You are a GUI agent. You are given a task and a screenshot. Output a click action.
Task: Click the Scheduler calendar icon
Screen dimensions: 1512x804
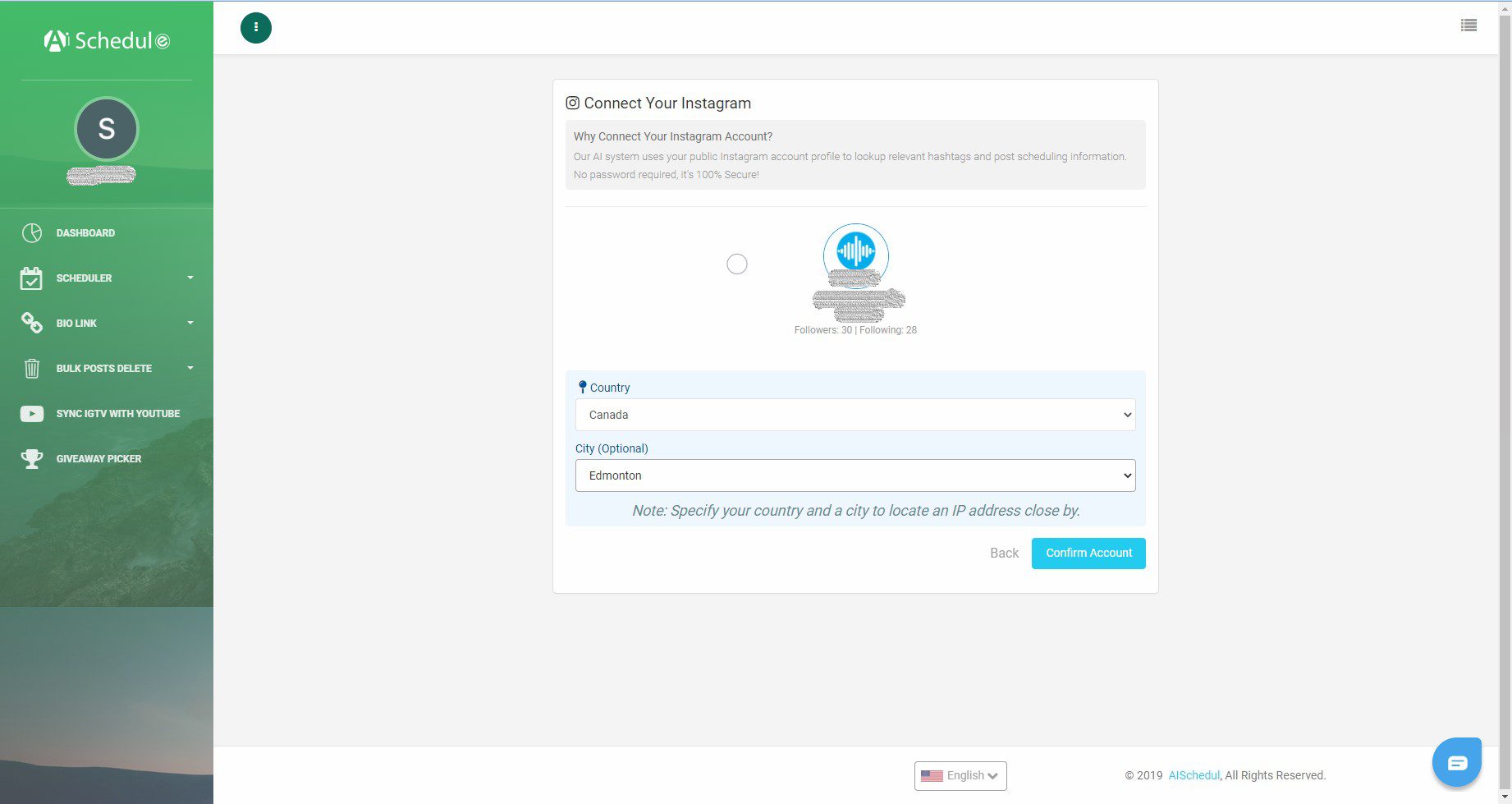point(31,278)
